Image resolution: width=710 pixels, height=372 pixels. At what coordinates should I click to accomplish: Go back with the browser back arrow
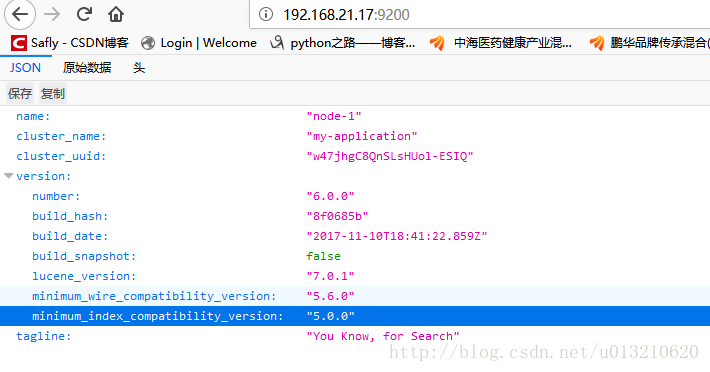coord(20,14)
